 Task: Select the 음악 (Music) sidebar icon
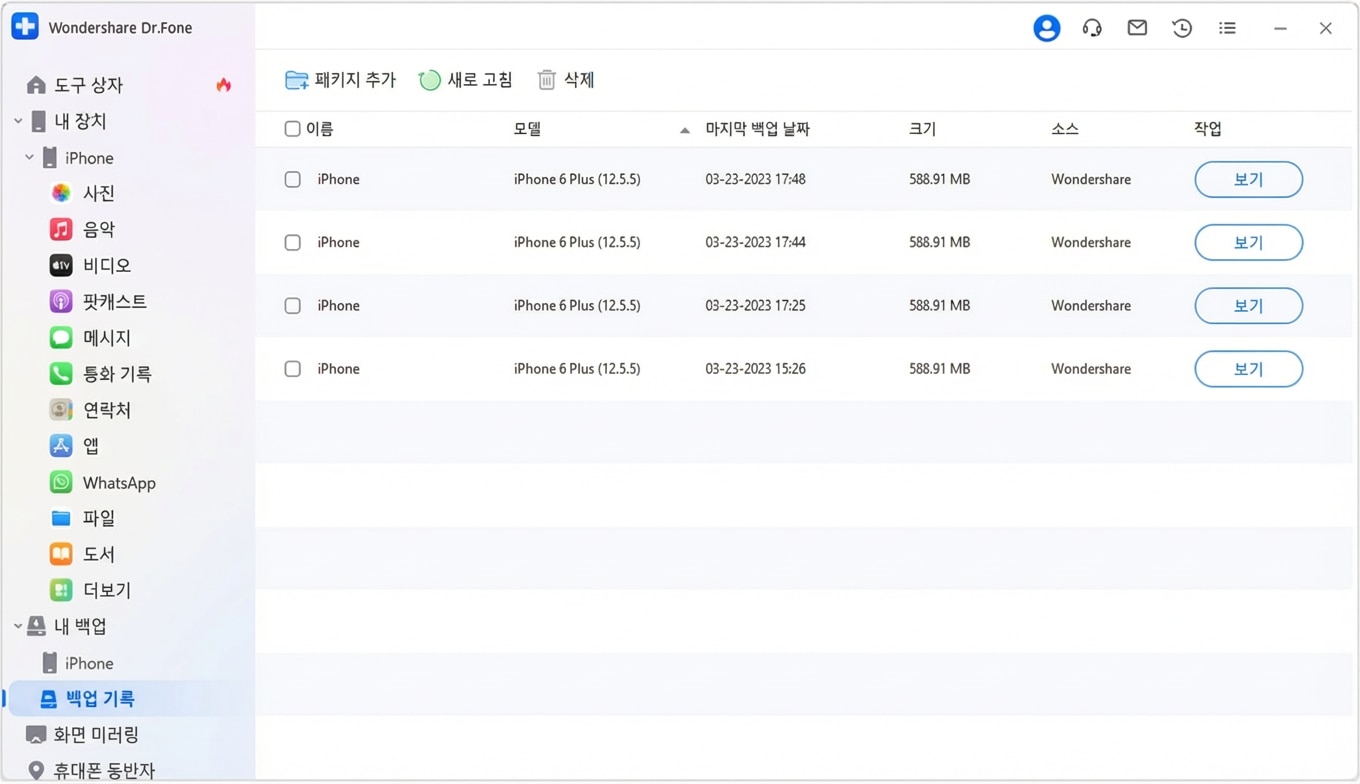[x=61, y=229]
